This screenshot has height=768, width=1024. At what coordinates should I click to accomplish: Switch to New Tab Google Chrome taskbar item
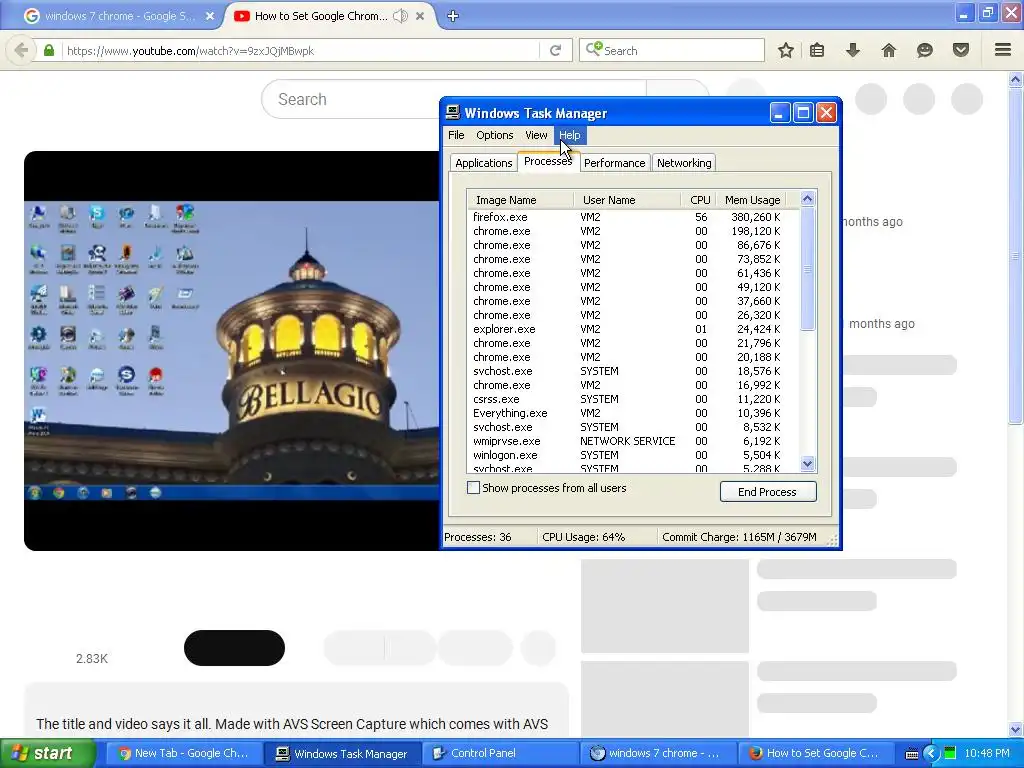point(184,753)
